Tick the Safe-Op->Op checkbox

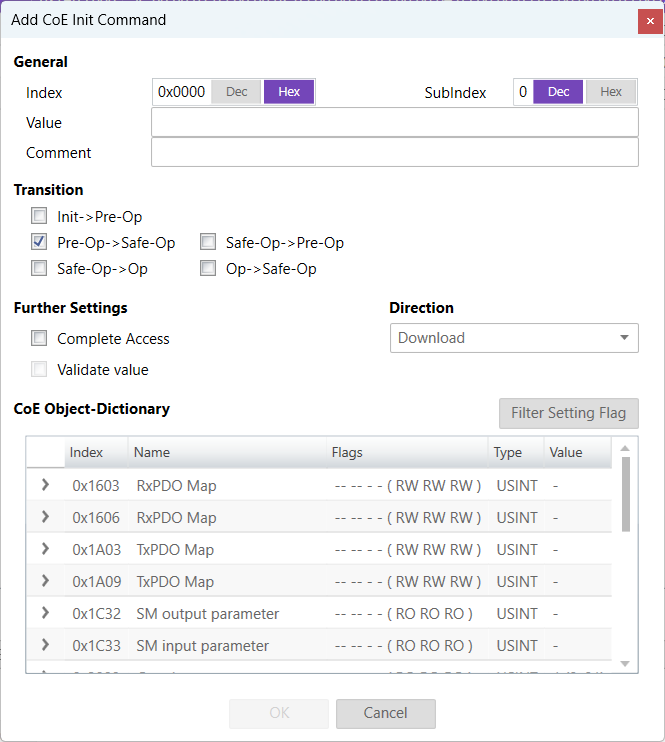click(x=39, y=268)
